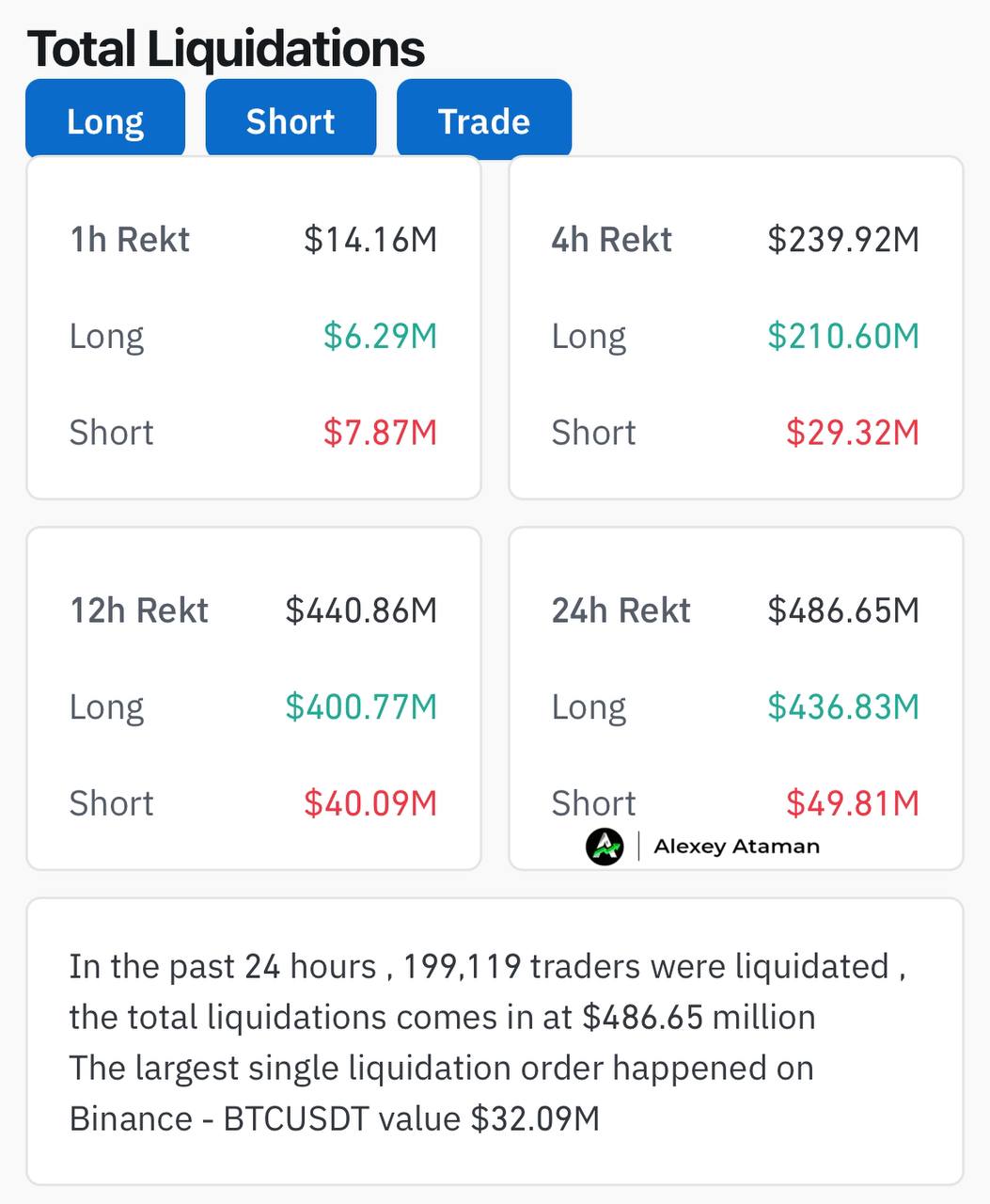The height and width of the screenshot is (1204, 990).
Task: Select 1h long liquidations value $6.29M
Action: (x=380, y=336)
